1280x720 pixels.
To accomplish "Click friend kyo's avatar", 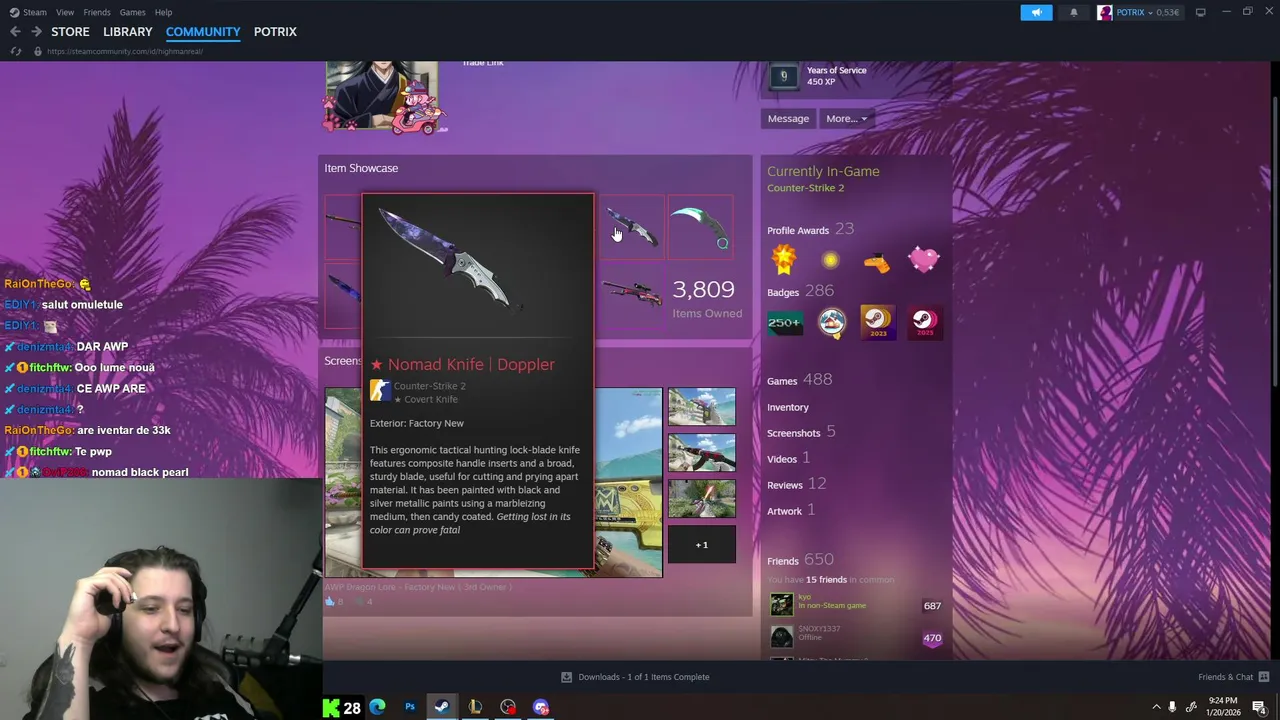I will (x=781, y=604).
